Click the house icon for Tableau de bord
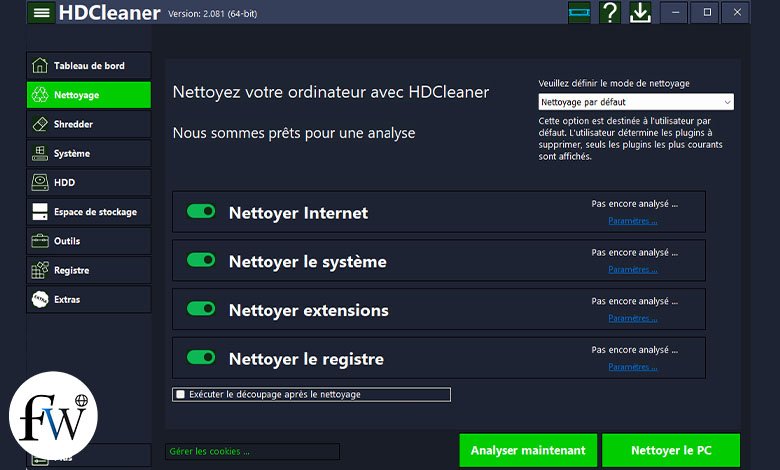The height and width of the screenshot is (470, 780). tap(40, 66)
